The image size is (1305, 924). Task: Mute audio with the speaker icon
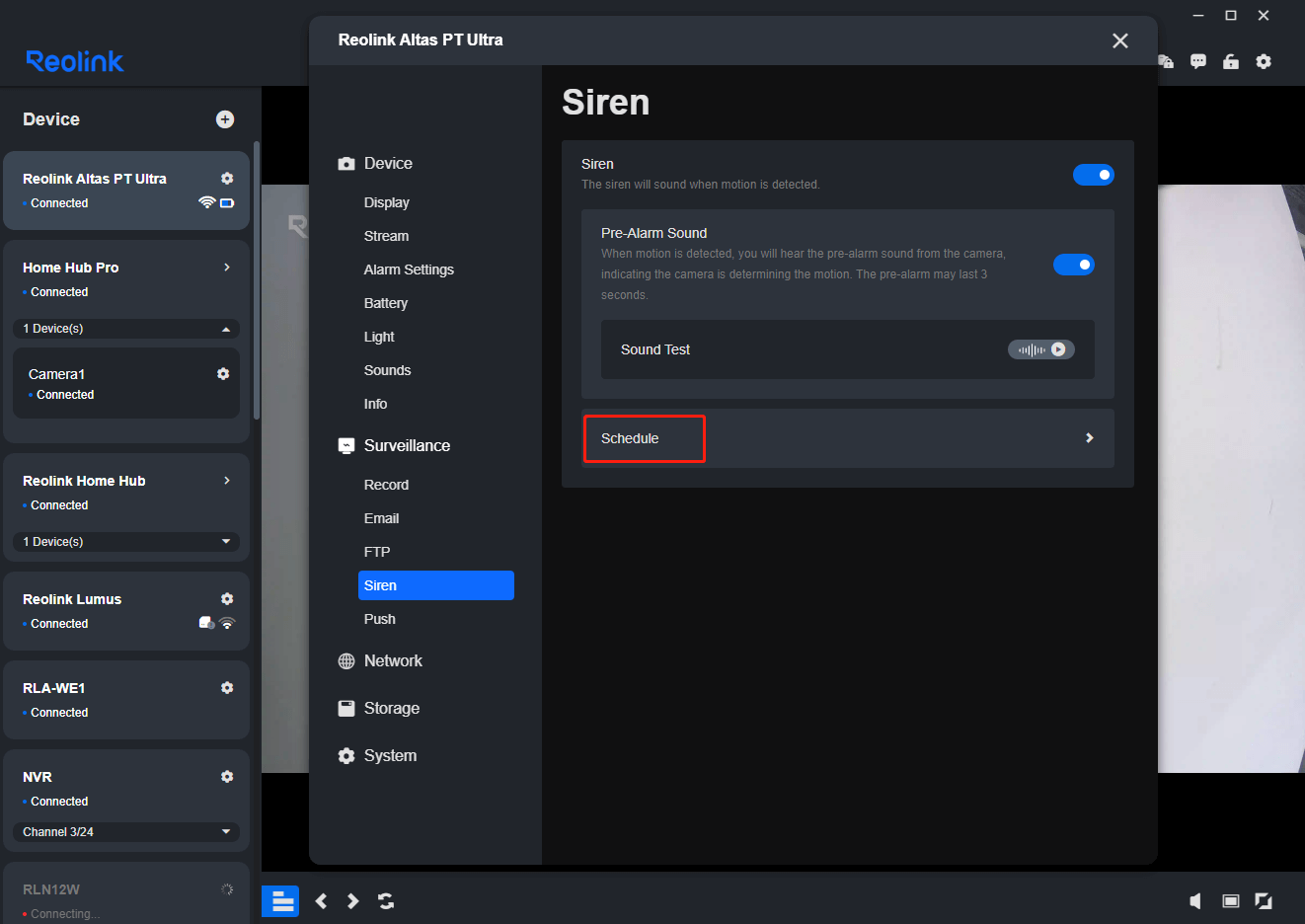click(x=1195, y=901)
